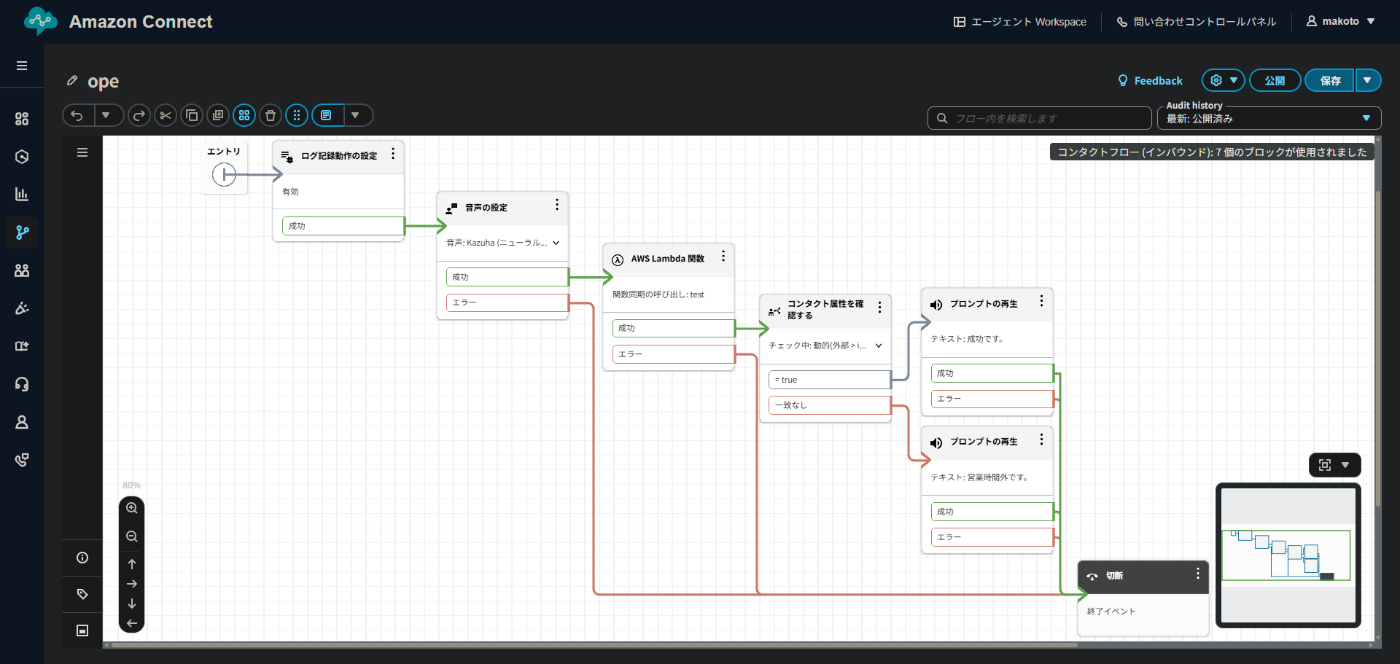Zoom in on the flow canvas

132,508
